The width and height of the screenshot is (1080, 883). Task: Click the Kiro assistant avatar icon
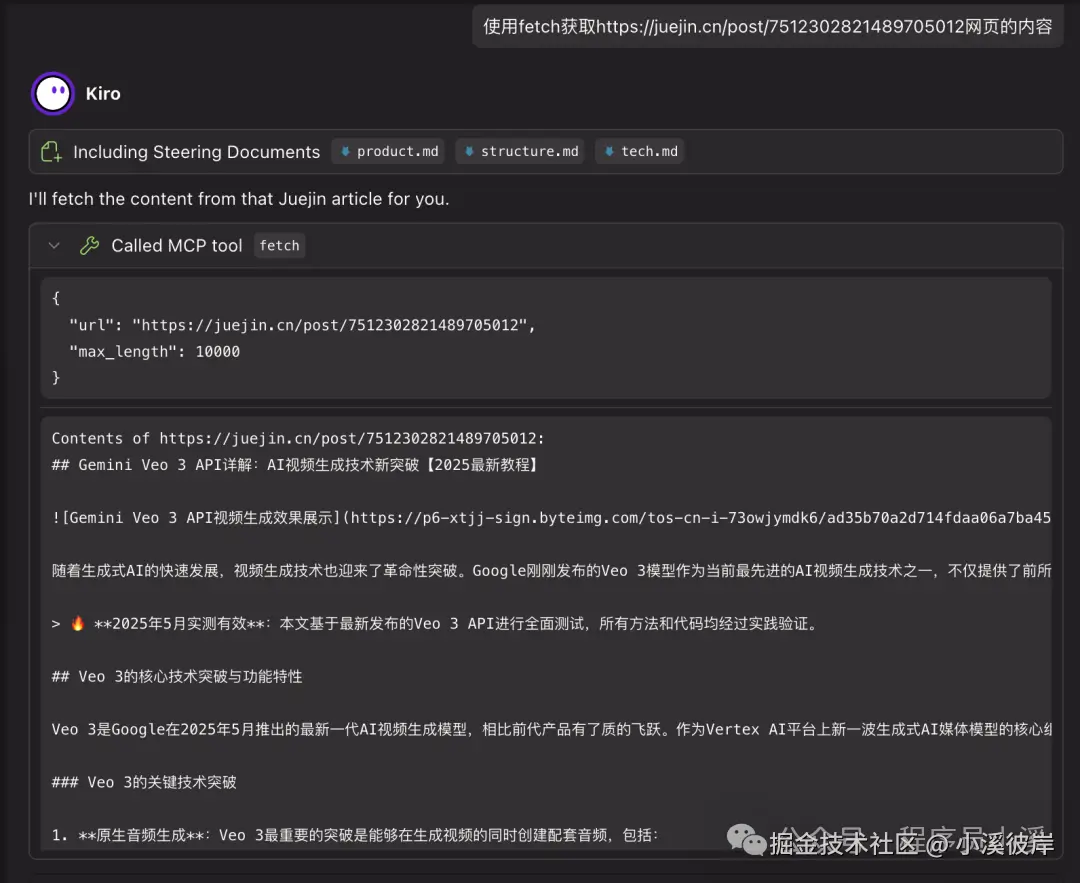(52, 93)
